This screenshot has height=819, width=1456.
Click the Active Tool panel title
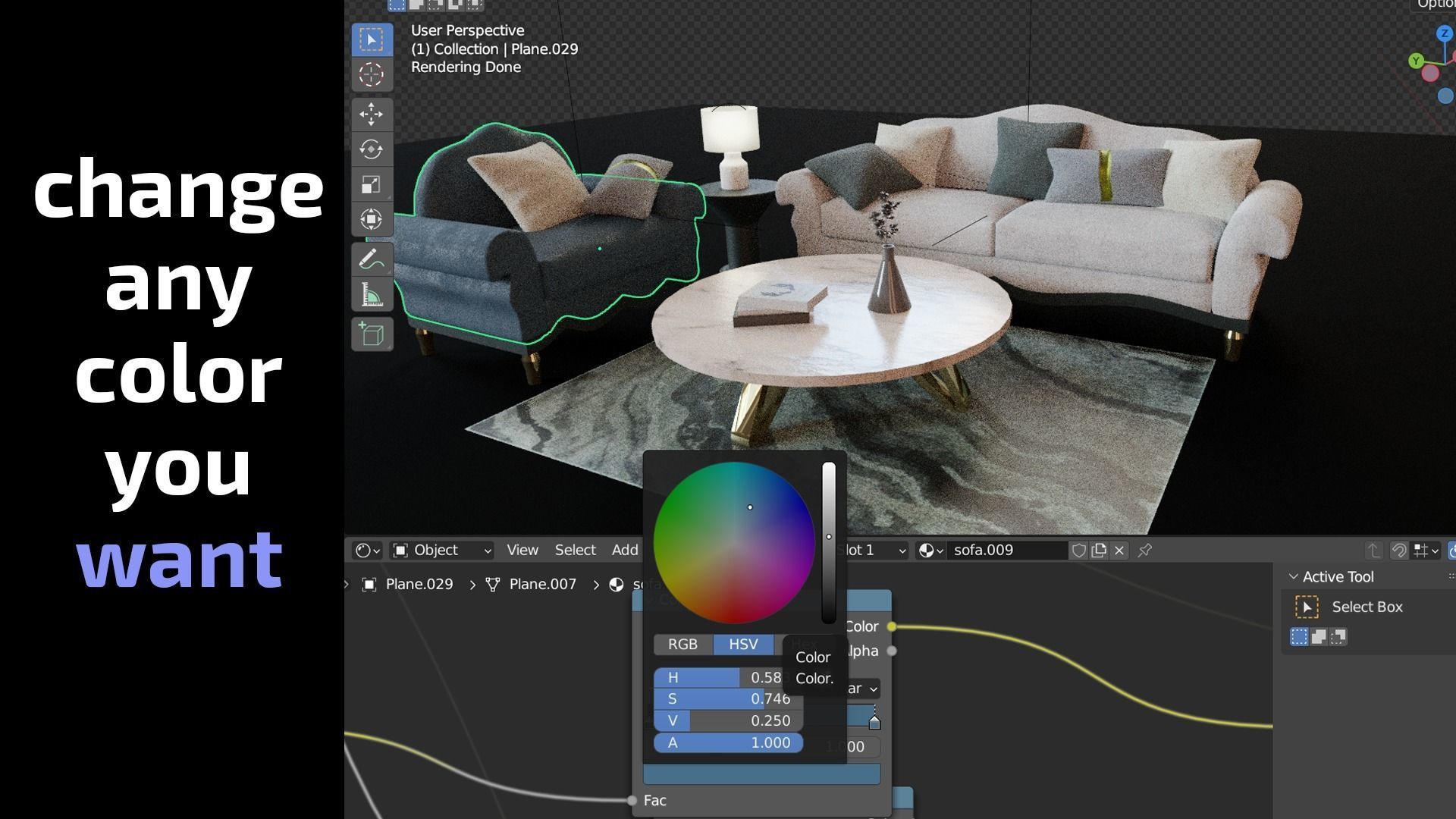tap(1338, 577)
